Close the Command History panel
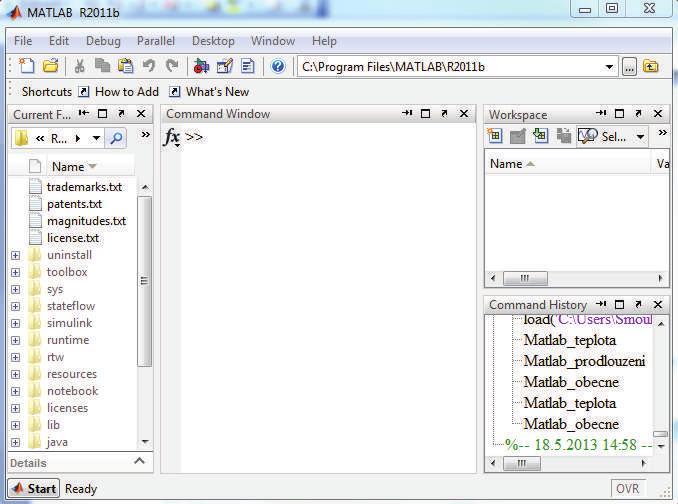678x504 pixels. click(x=658, y=304)
